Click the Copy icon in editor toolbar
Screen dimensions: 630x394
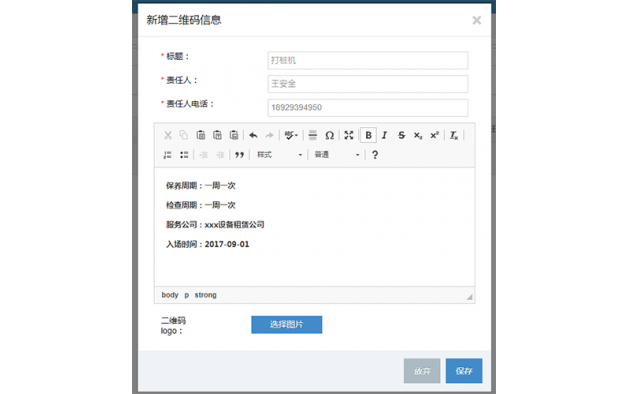pyautogui.click(x=184, y=135)
